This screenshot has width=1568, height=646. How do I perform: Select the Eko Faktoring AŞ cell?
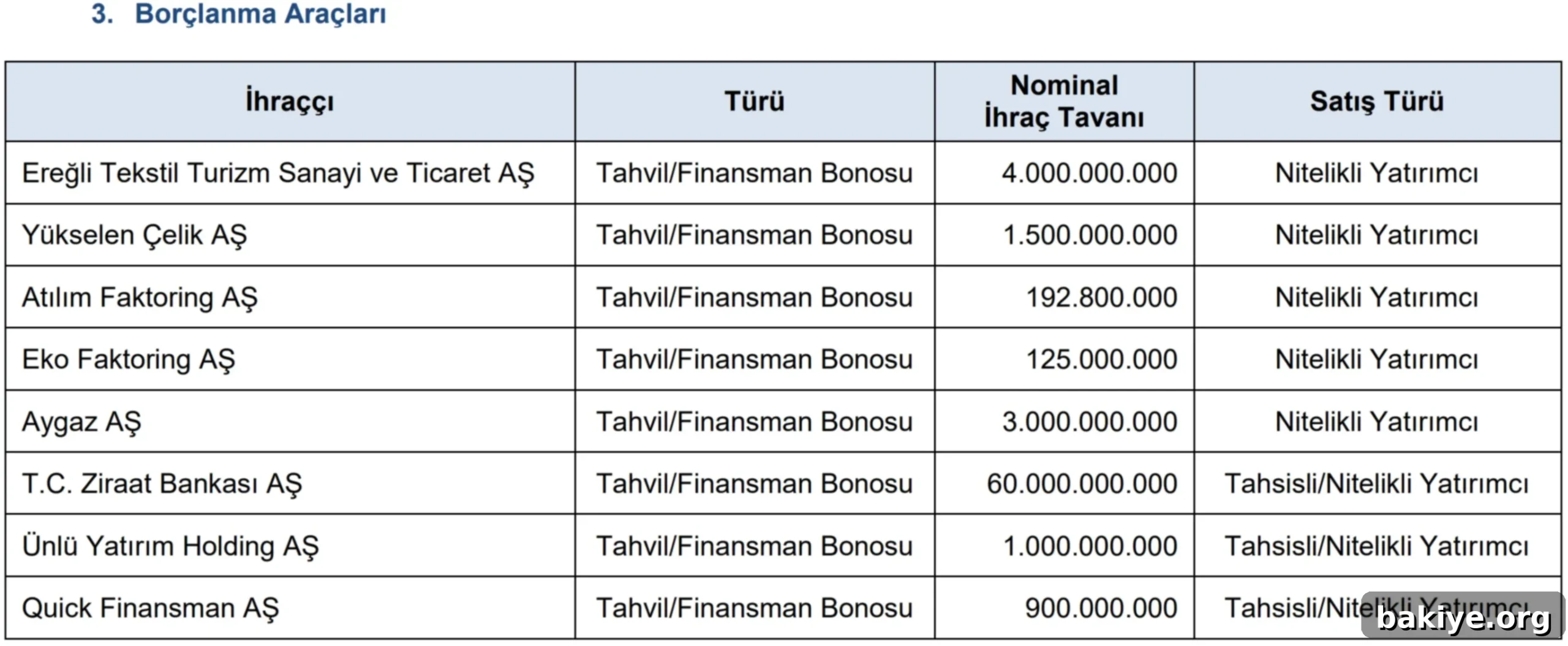click(290, 359)
